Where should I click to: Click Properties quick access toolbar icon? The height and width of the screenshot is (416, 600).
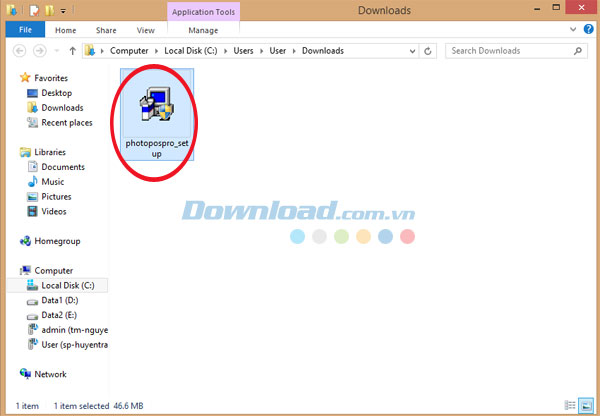coord(34,11)
